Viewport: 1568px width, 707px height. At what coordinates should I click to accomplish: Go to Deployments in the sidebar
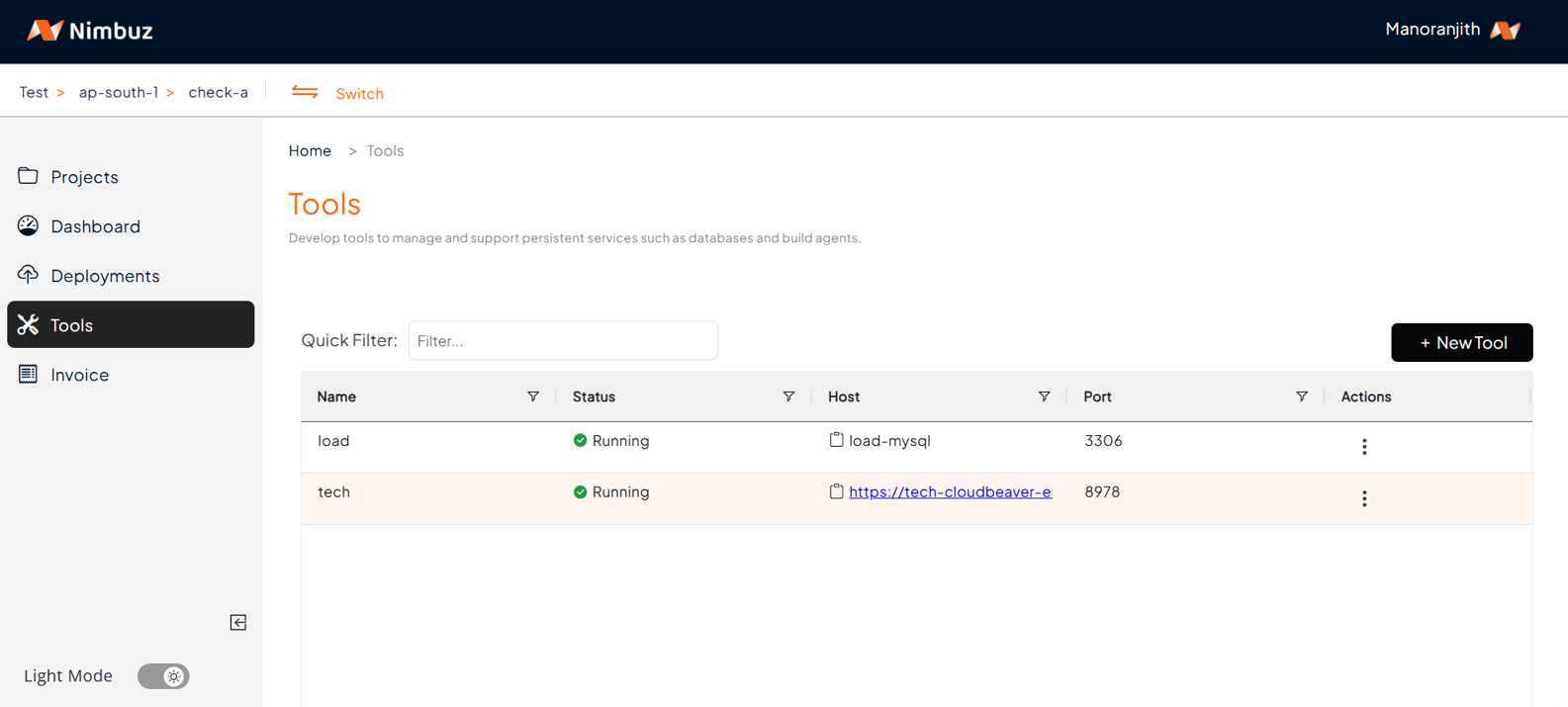pos(105,276)
